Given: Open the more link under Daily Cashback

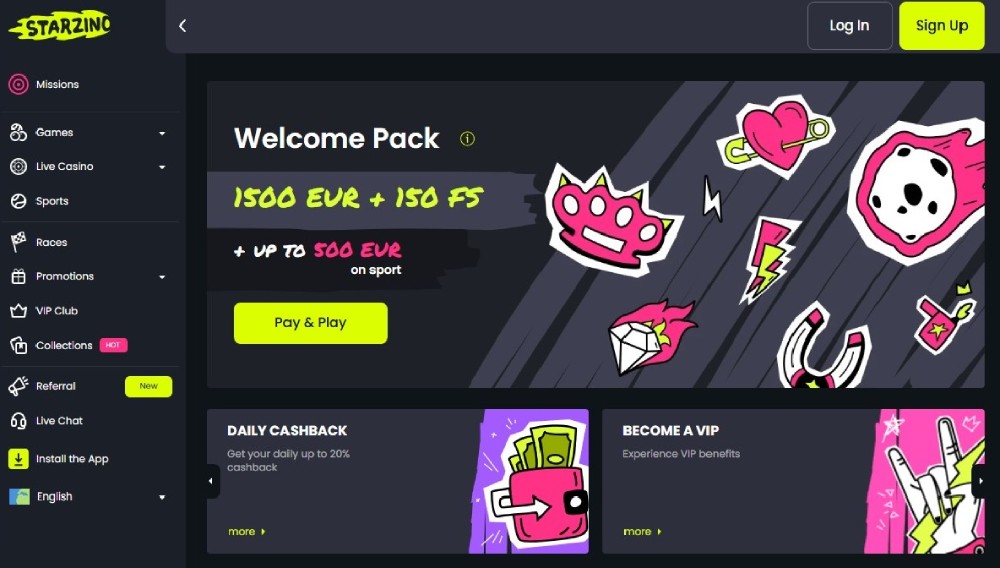Looking at the screenshot, I should click(247, 531).
